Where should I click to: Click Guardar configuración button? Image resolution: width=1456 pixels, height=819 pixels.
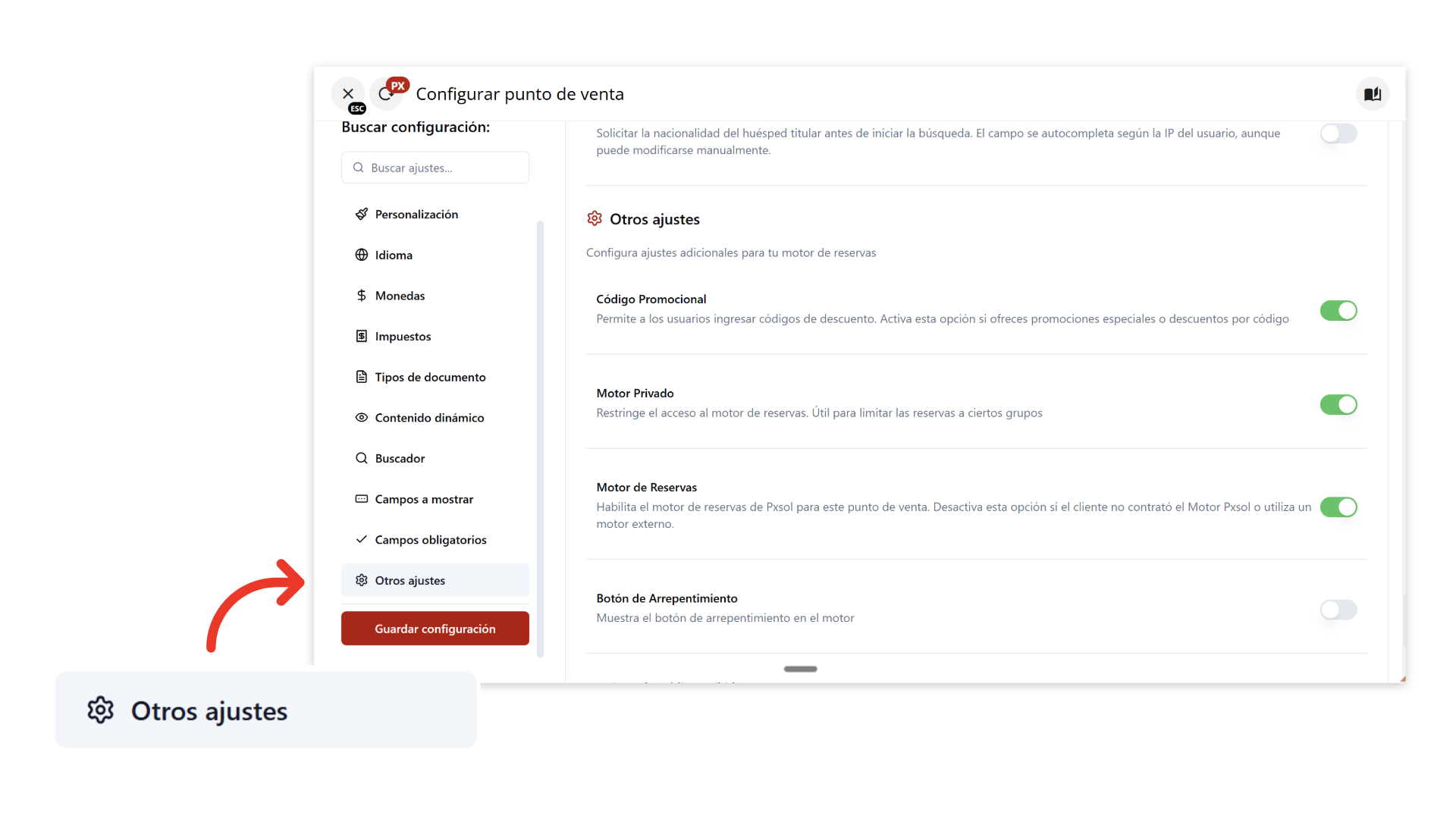[x=435, y=629]
